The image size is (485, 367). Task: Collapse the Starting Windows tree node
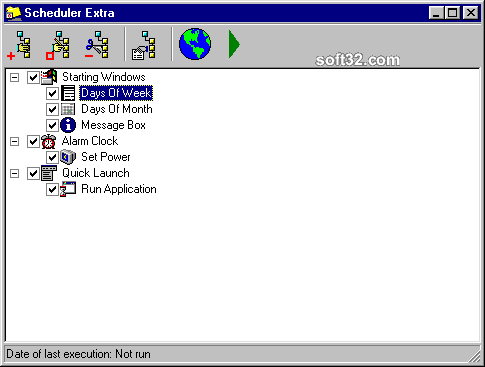pyautogui.click(x=14, y=78)
